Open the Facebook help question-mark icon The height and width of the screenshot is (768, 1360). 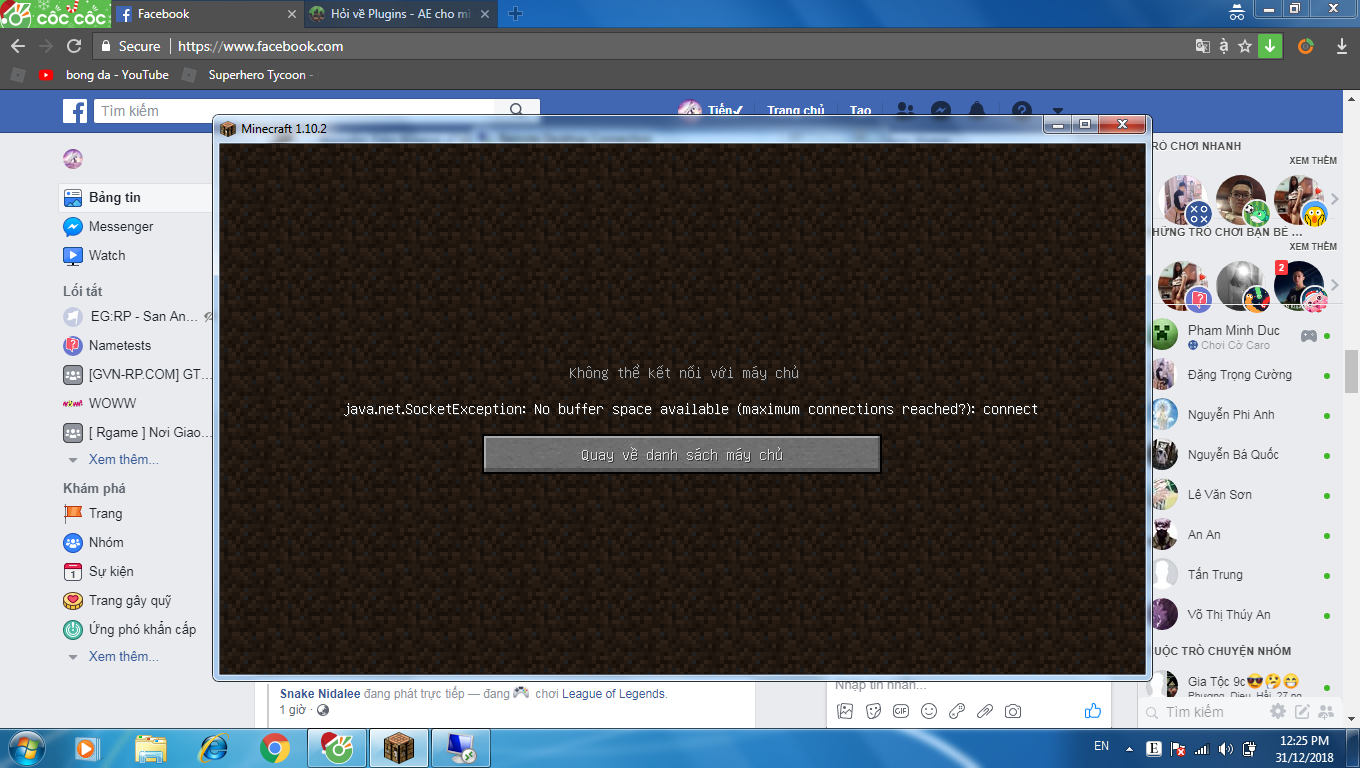coord(1021,110)
